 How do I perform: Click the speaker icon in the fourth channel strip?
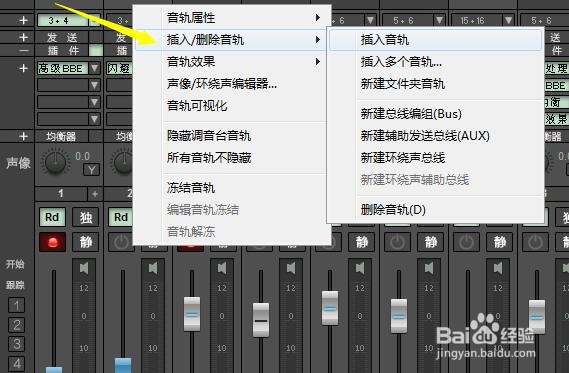pos(291,268)
